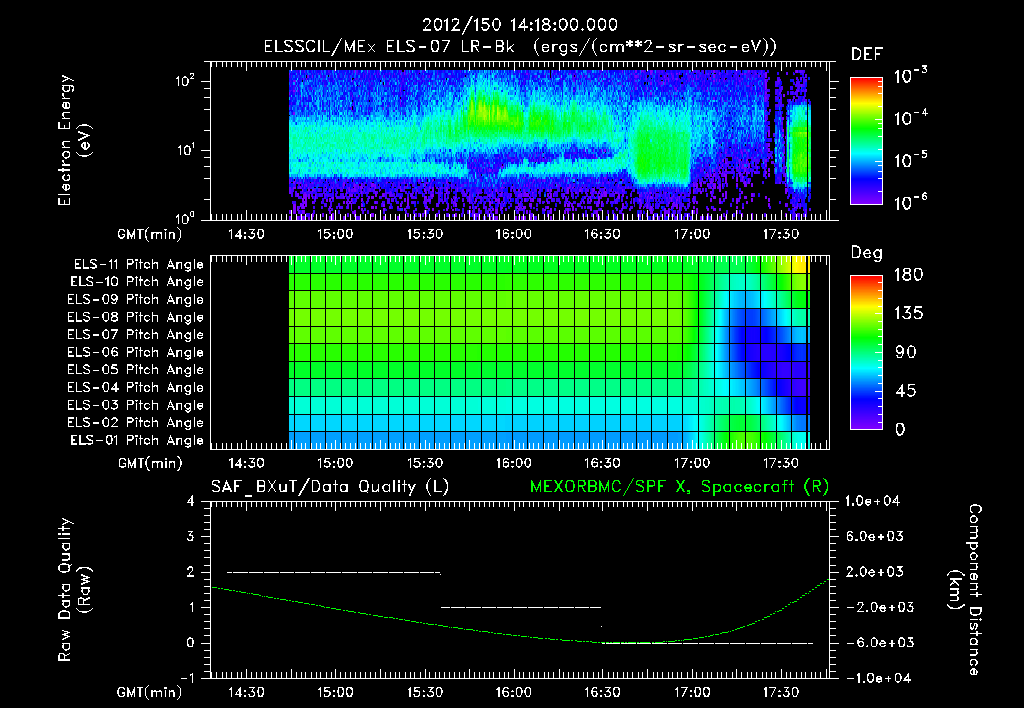This screenshot has height=708, width=1024.
Task: Click the white data quality line at level 1
Action: pos(520,607)
